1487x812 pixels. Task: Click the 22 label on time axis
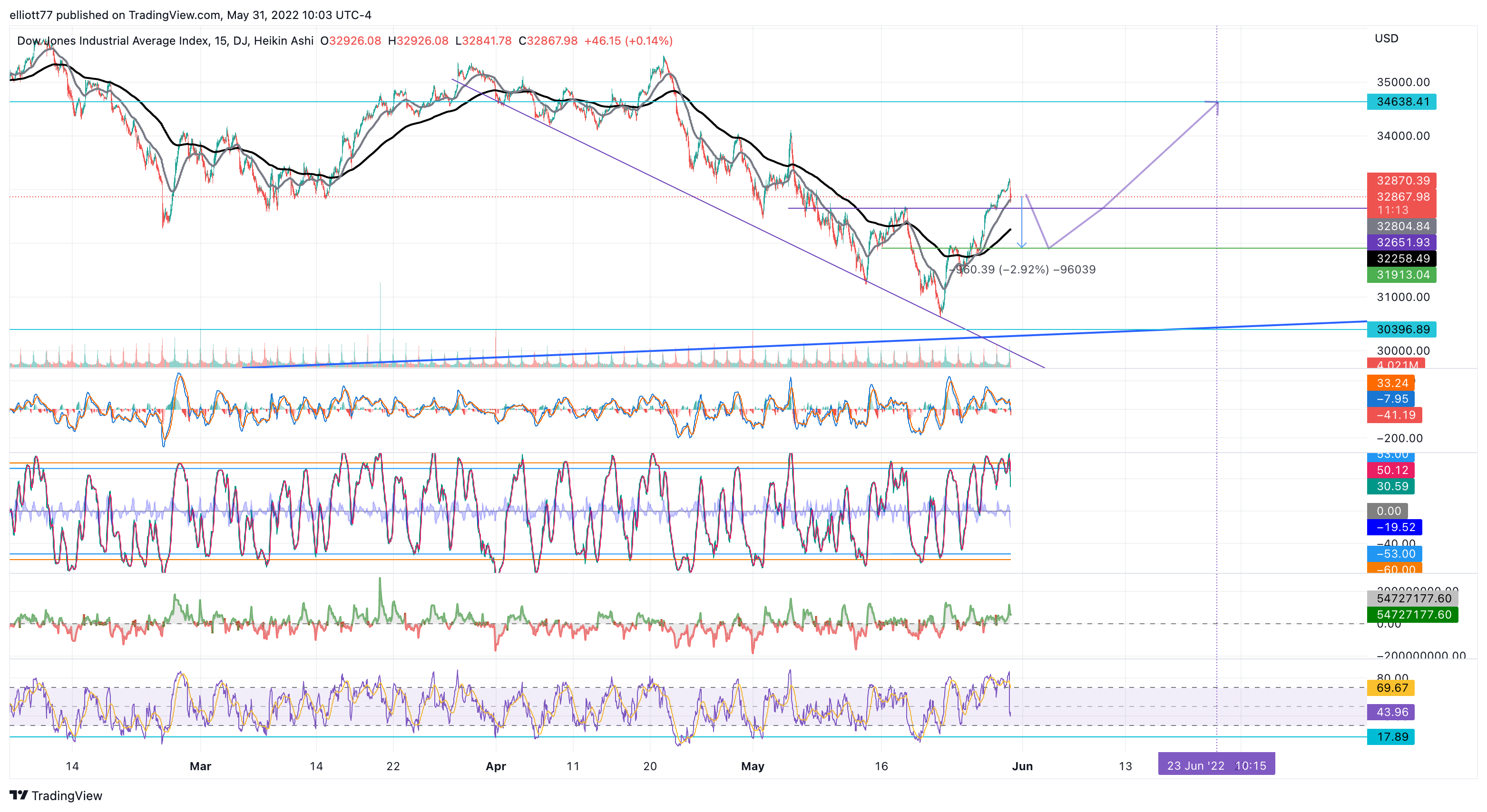pyautogui.click(x=393, y=766)
